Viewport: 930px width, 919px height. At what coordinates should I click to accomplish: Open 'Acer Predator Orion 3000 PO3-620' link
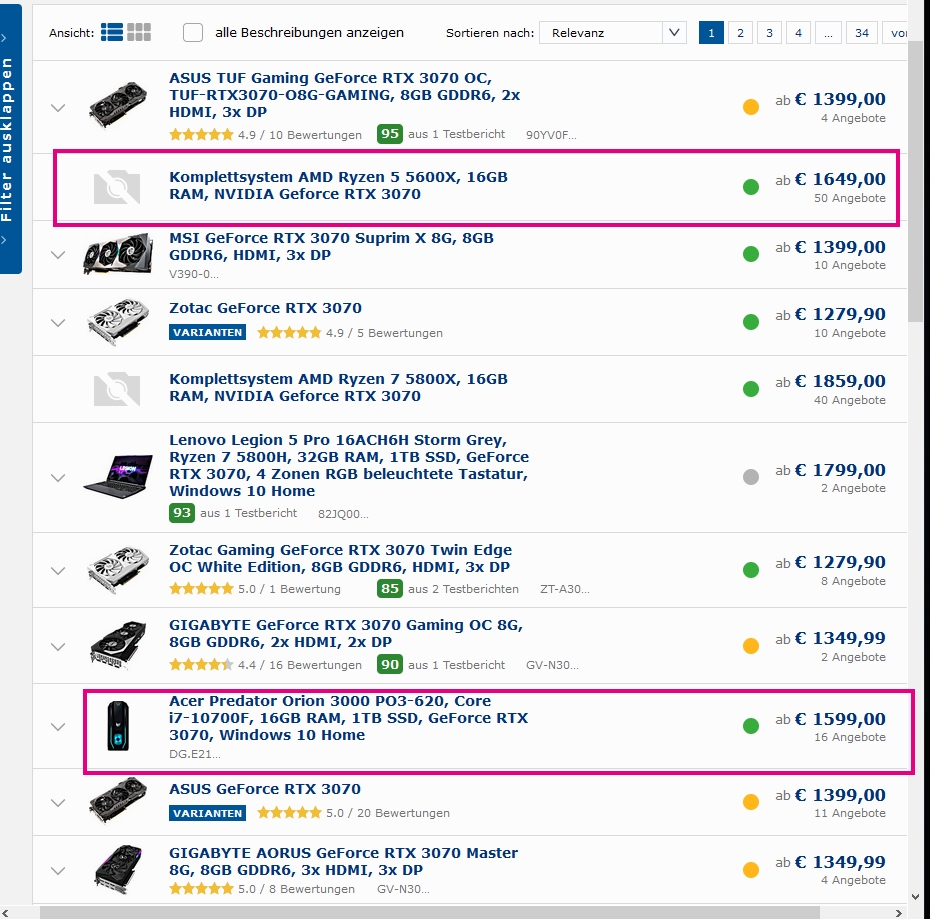348,718
